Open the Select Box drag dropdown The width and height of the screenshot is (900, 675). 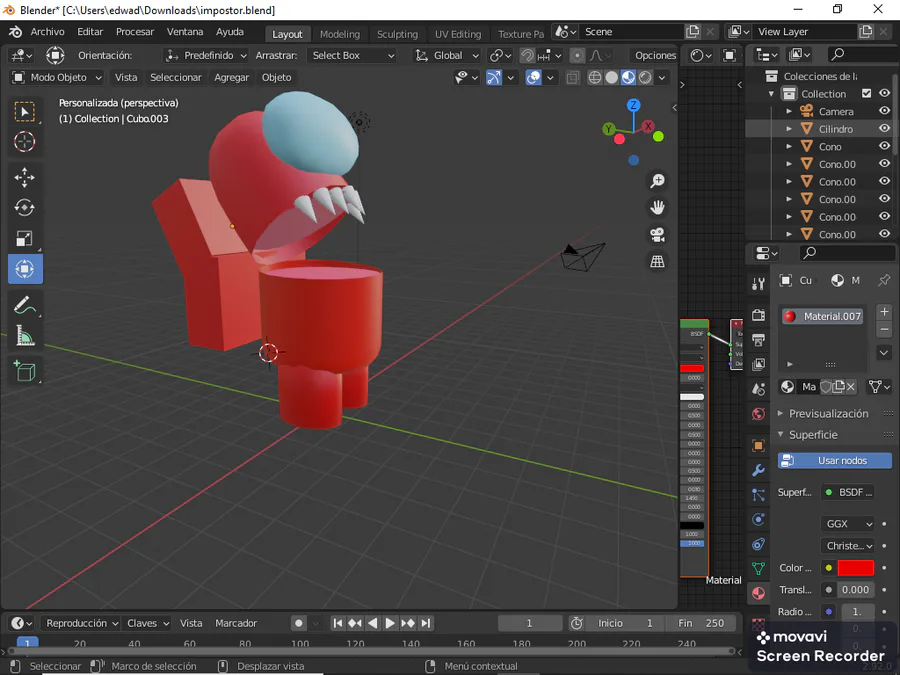click(x=352, y=55)
